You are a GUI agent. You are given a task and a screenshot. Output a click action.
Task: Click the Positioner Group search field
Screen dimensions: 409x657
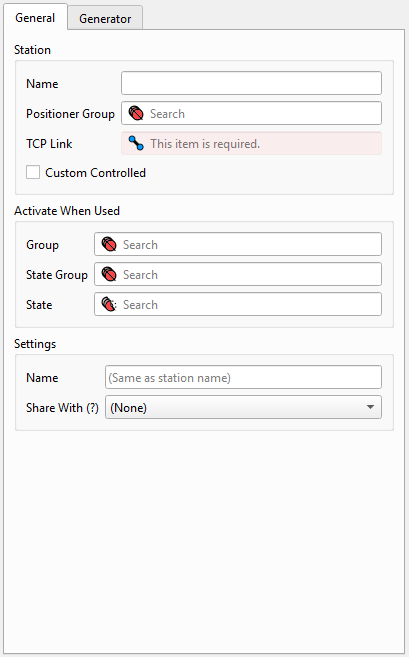coord(251,113)
